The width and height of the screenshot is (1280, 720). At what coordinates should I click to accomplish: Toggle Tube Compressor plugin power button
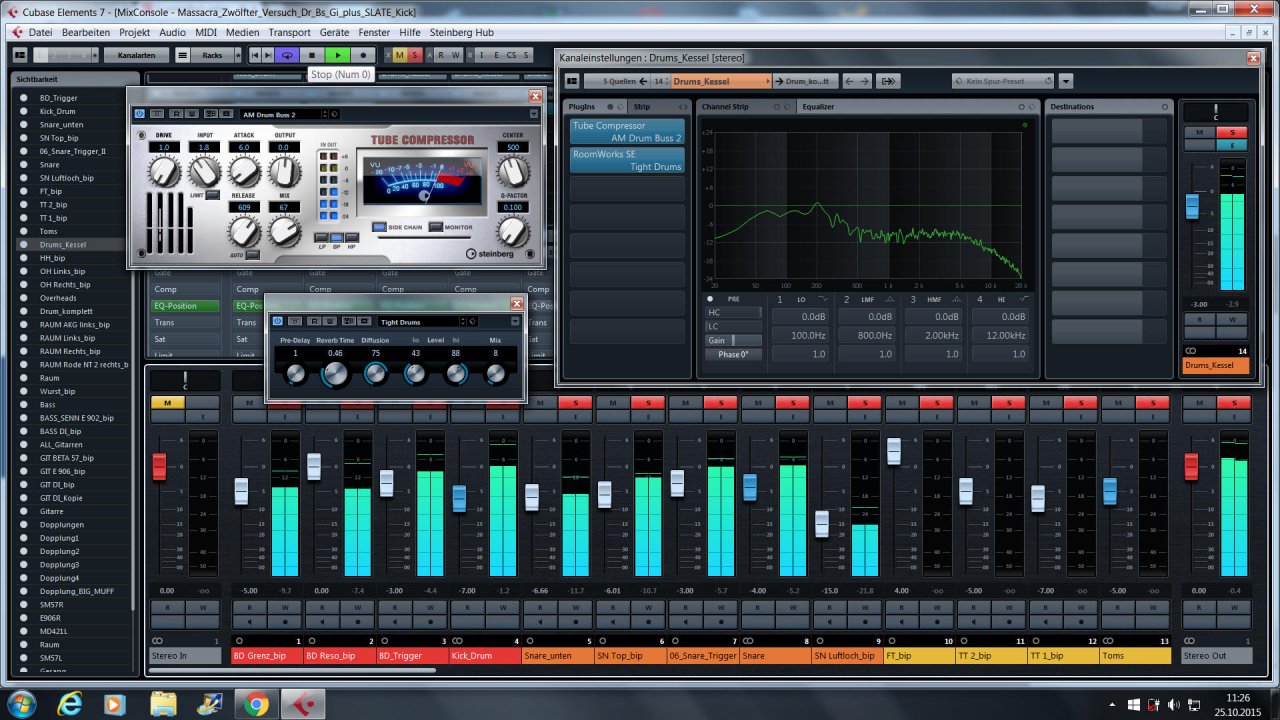click(x=139, y=114)
